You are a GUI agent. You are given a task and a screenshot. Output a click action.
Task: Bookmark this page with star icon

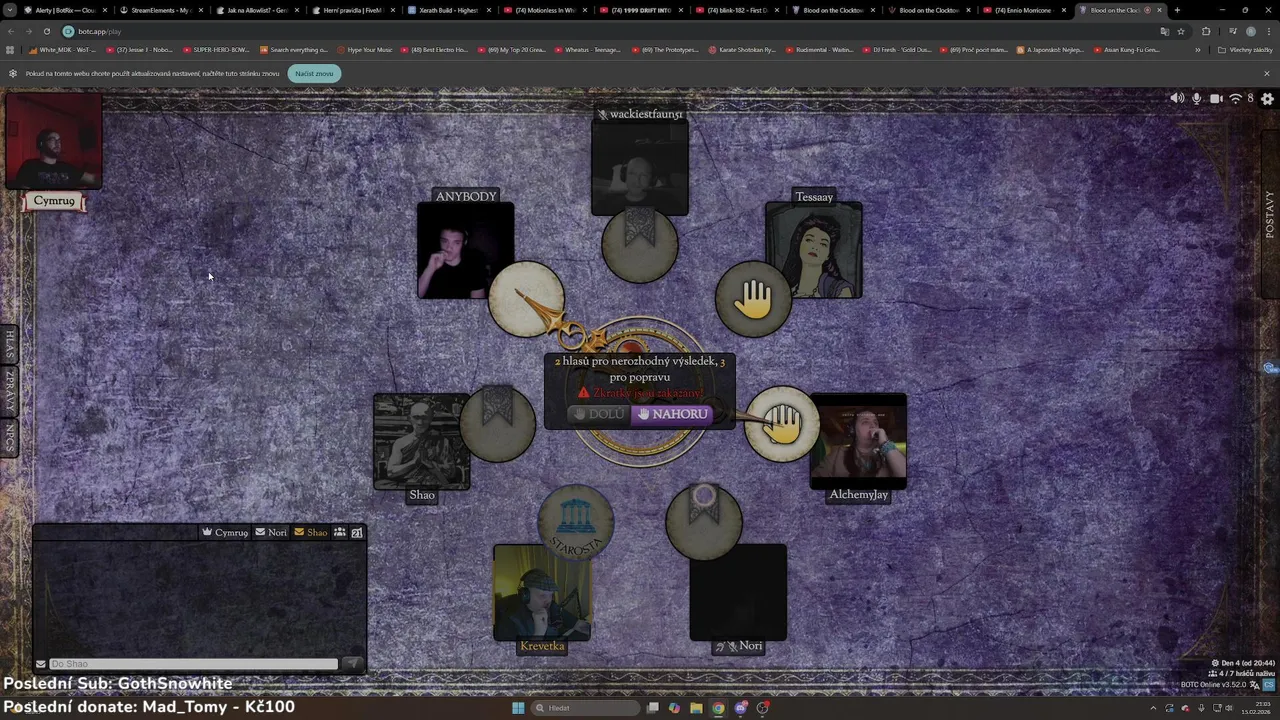pyautogui.click(x=1181, y=31)
